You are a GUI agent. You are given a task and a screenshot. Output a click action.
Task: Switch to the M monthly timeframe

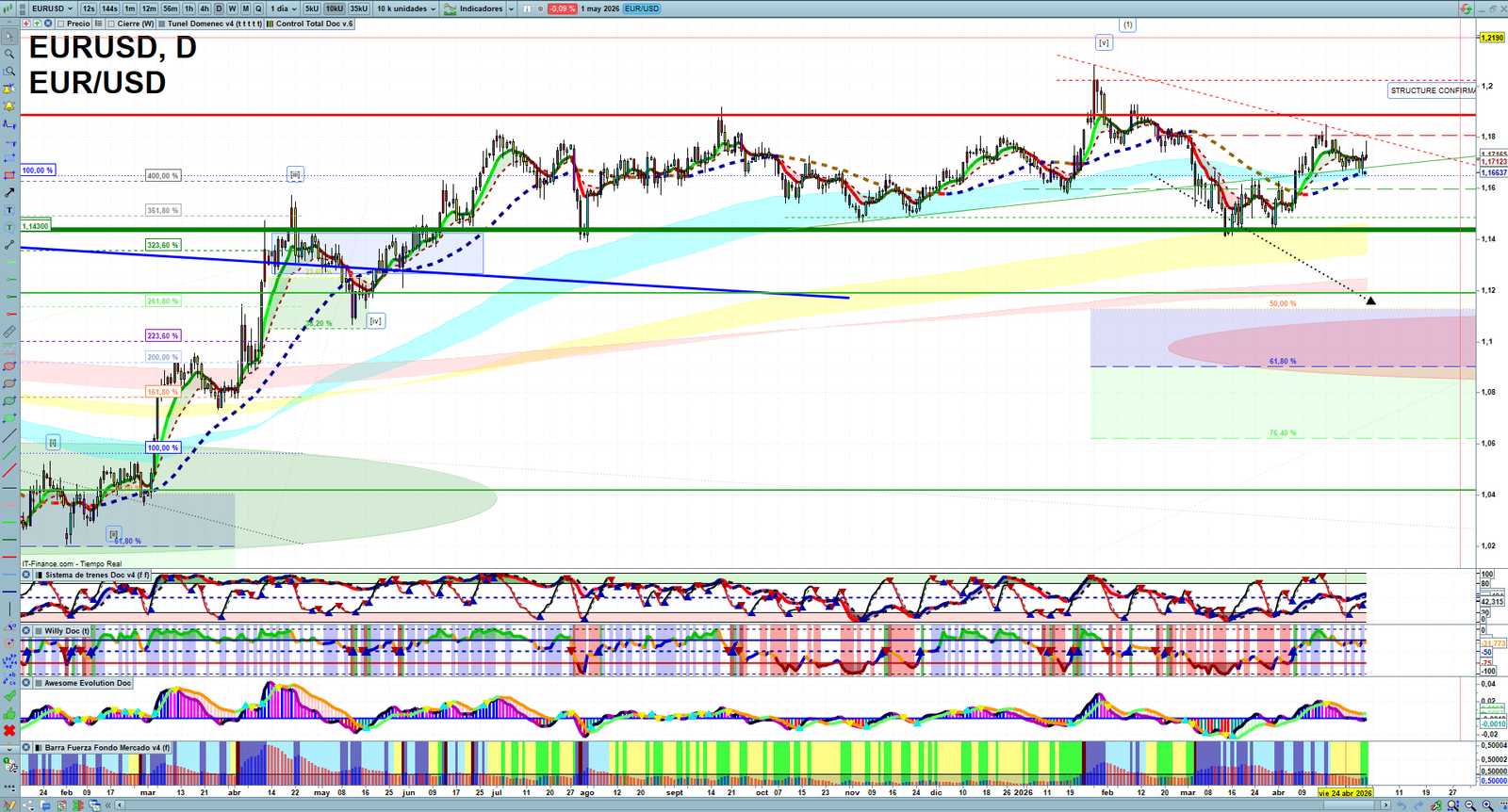pyautogui.click(x=245, y=8)
